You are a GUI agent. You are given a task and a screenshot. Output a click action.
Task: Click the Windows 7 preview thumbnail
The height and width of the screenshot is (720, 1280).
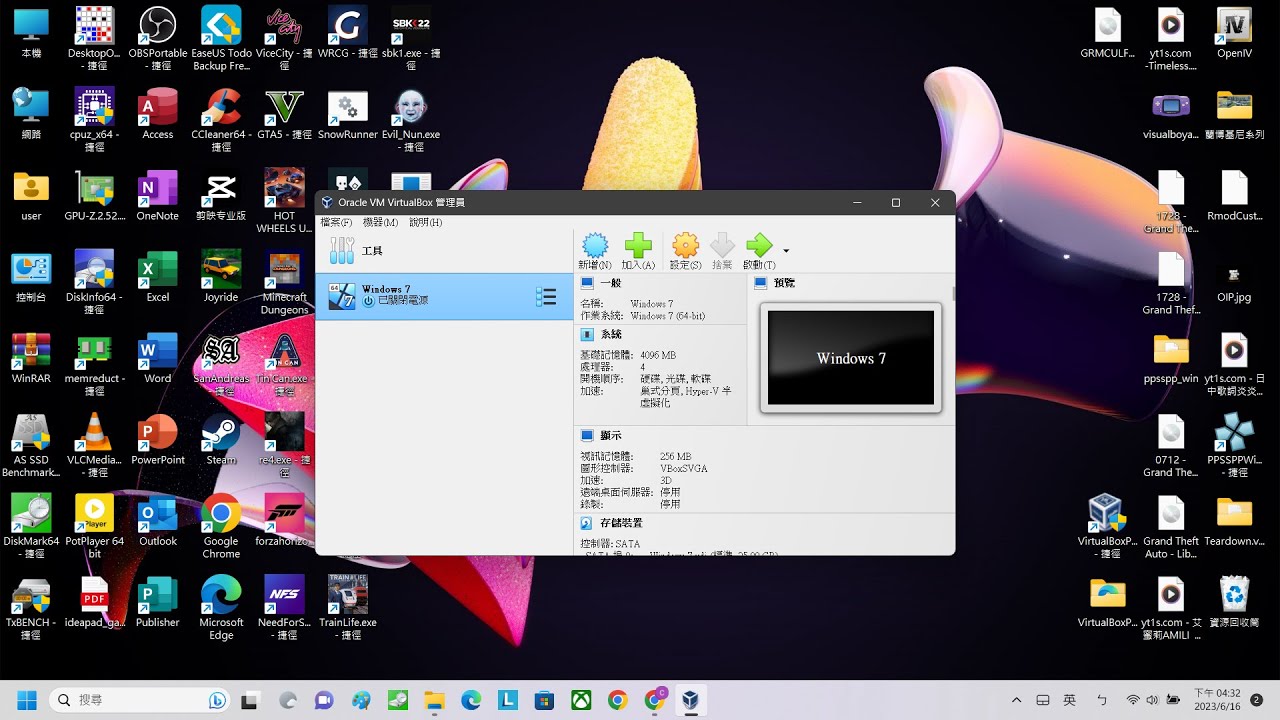(x=851, y=358)
